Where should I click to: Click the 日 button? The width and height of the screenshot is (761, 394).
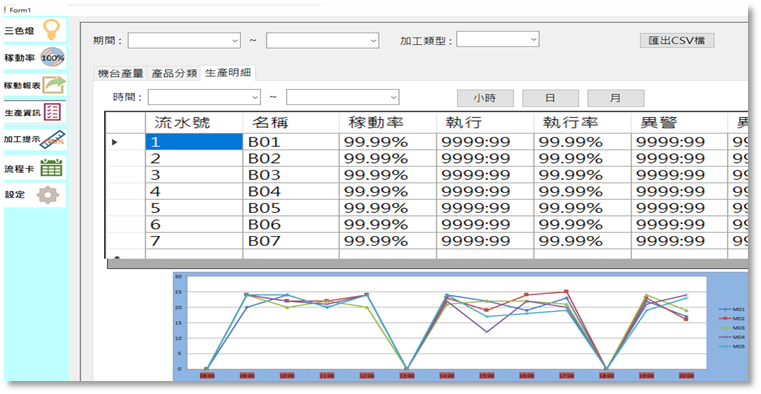(550, 98)
